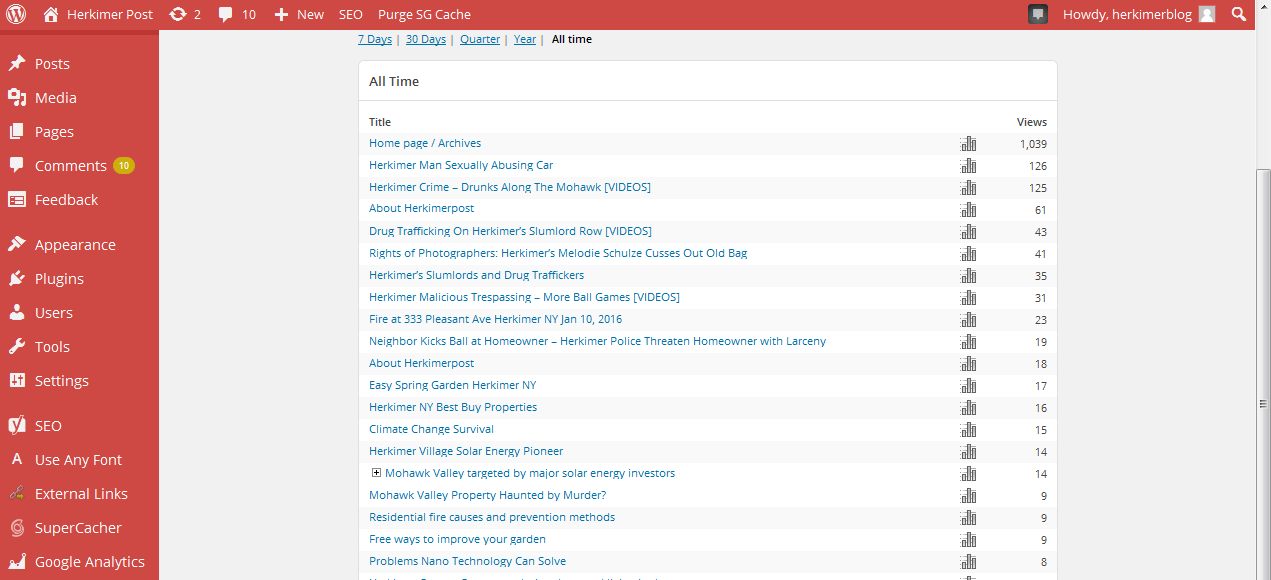The image size is (1271, 580).
Task: Open Problems Nano Technology Can Solve post
Action: (x=467, y=561)
